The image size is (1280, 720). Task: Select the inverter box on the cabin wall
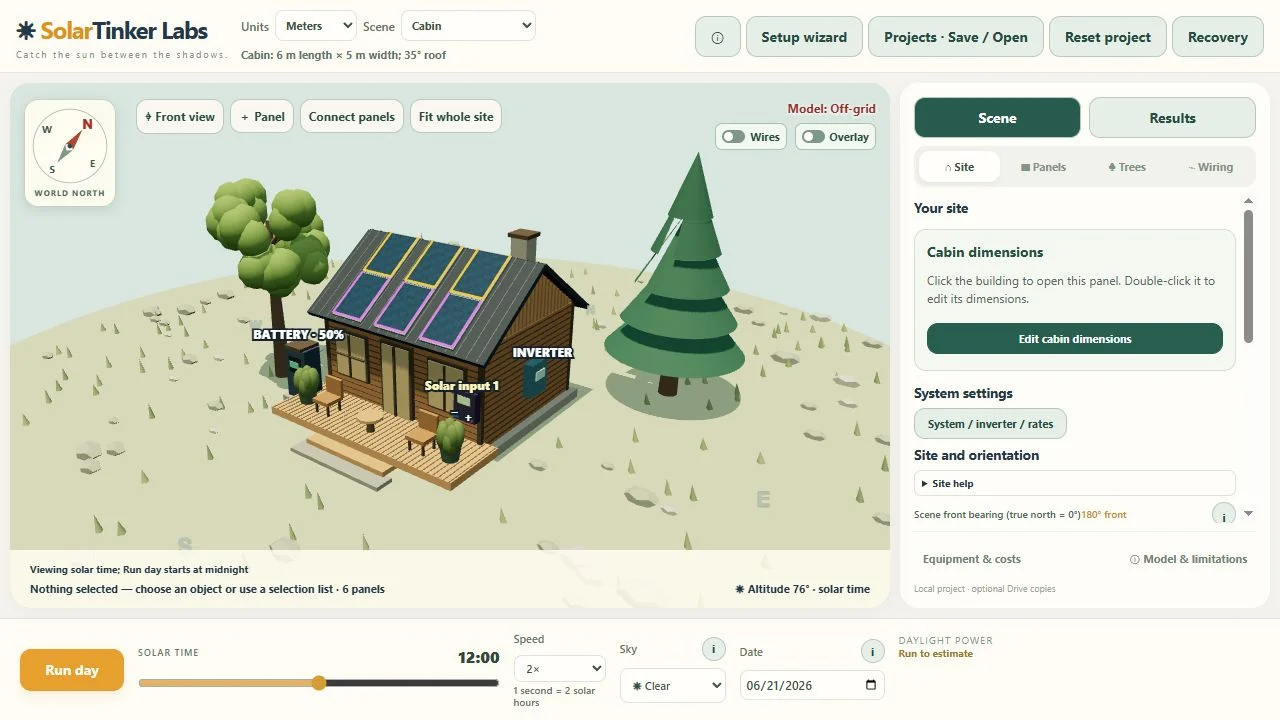click(534, 379)
